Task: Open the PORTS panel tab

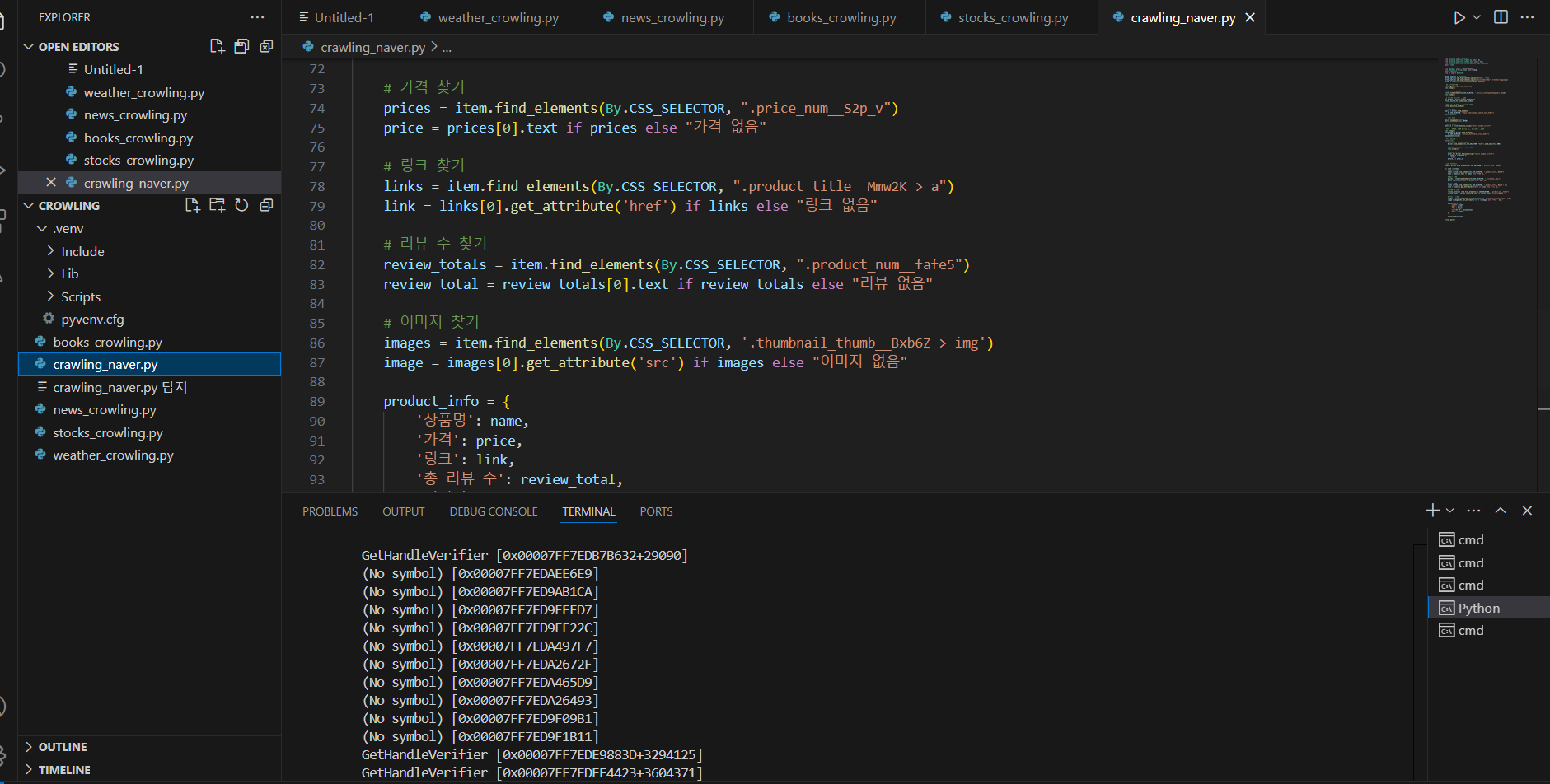Action: pos(656,511)
